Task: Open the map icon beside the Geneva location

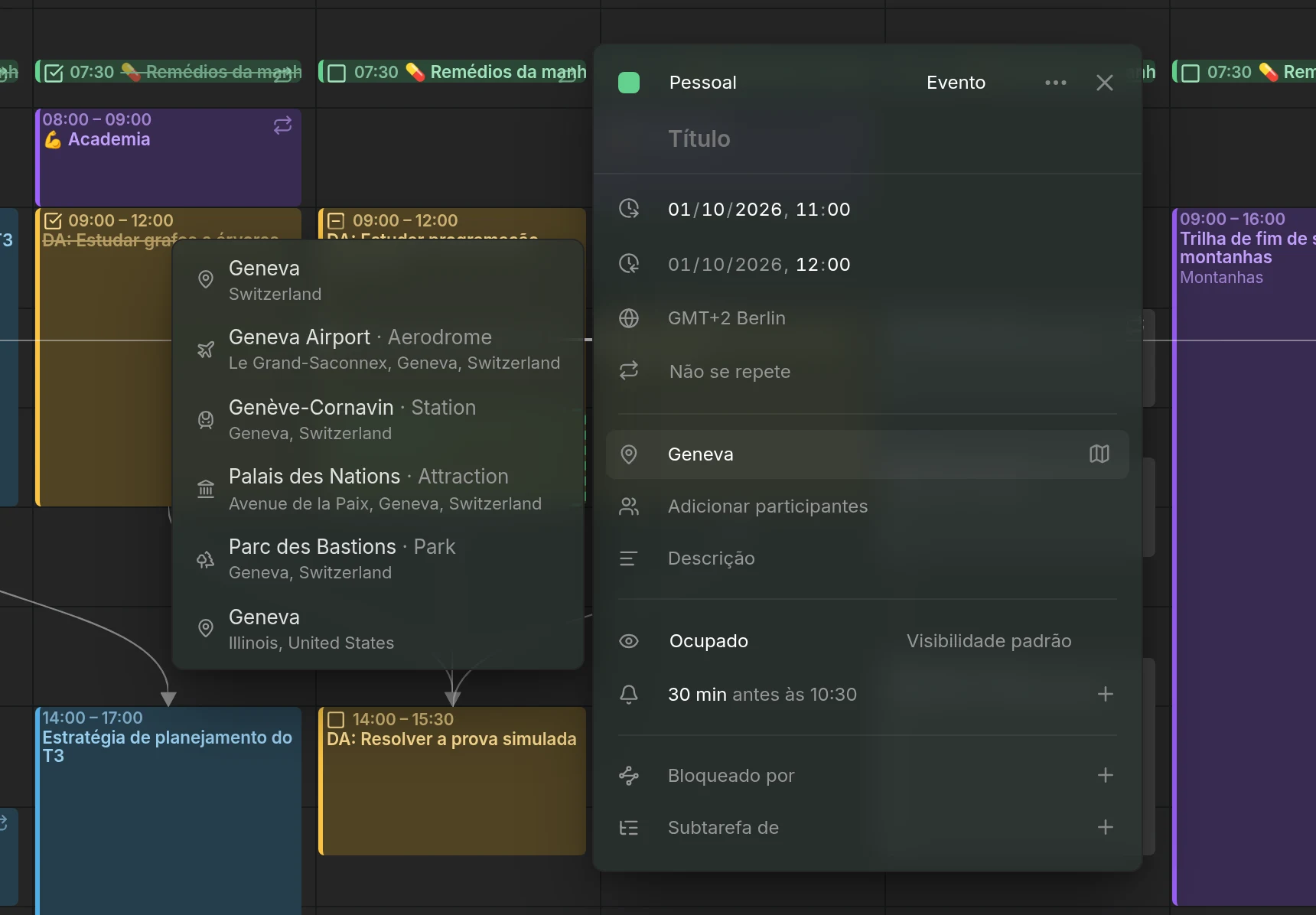Action: tap(1099, 454)
